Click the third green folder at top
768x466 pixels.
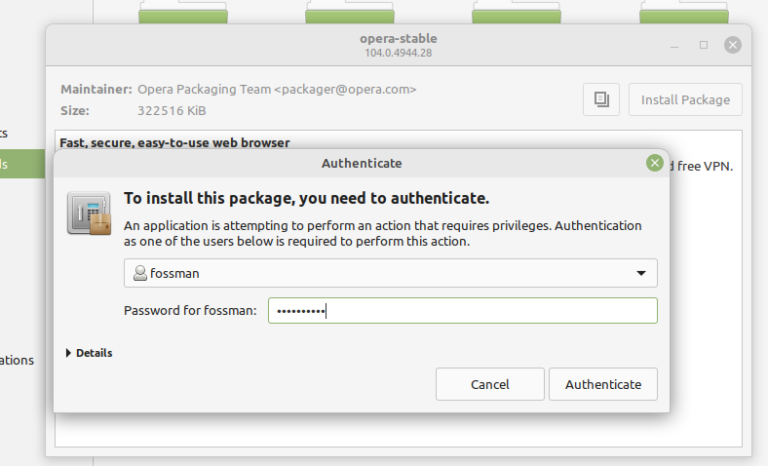tap(515, 14)
